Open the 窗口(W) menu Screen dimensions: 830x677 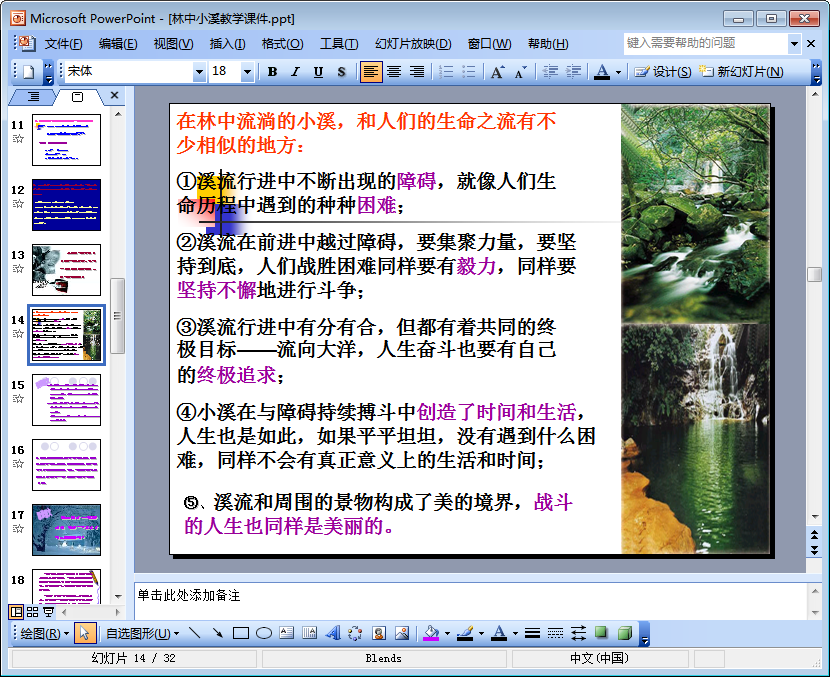pyautogui.click(x=489, y=43)
